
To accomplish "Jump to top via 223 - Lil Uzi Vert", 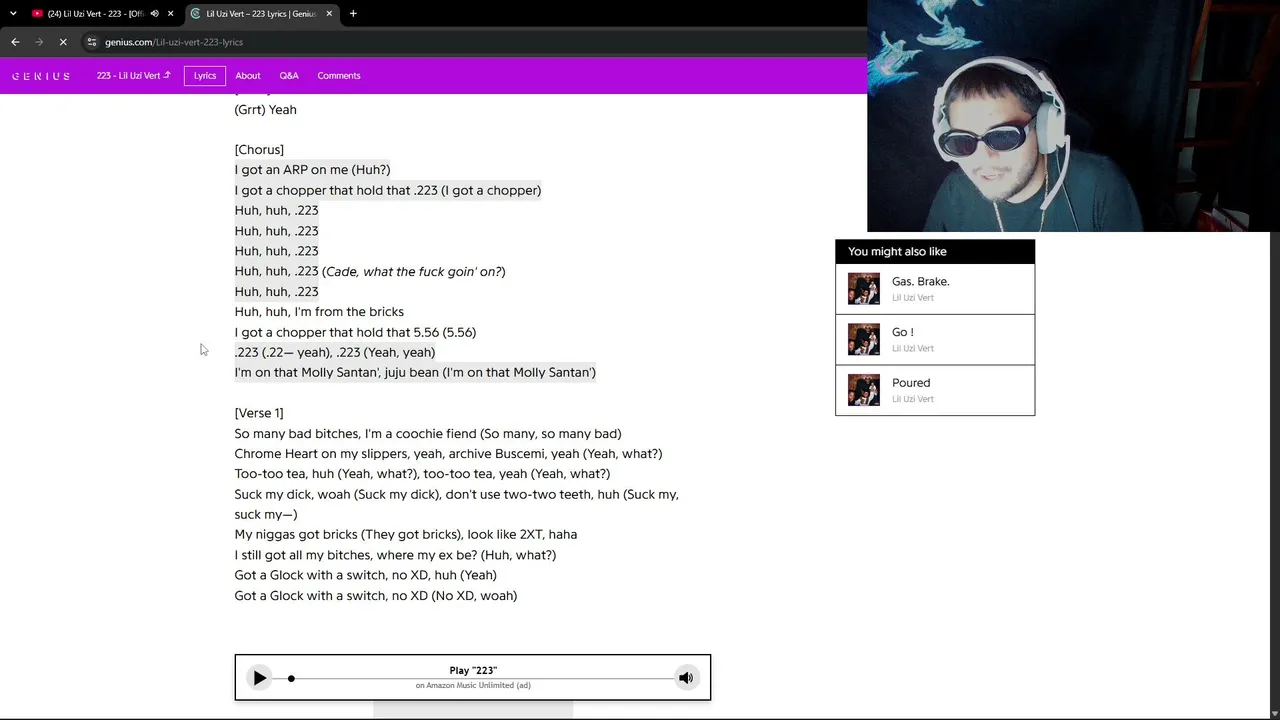I will pyautogui.click(x=134, y=76).
